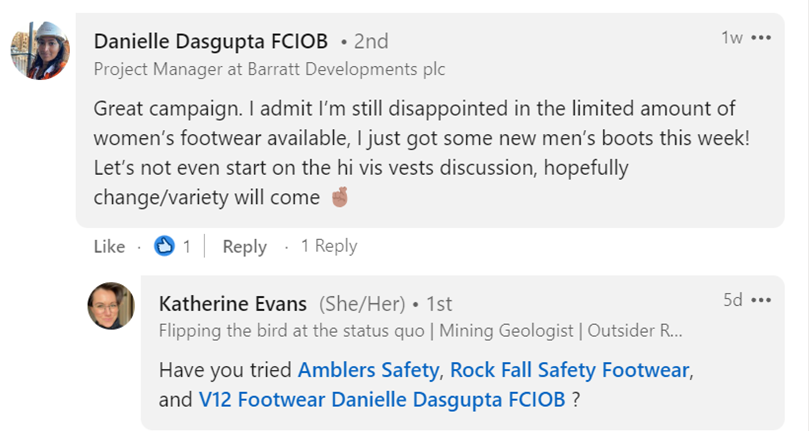Click the blue thumbs-up reaction icon
The image size is (809, 431).
(x=164, y=246)
